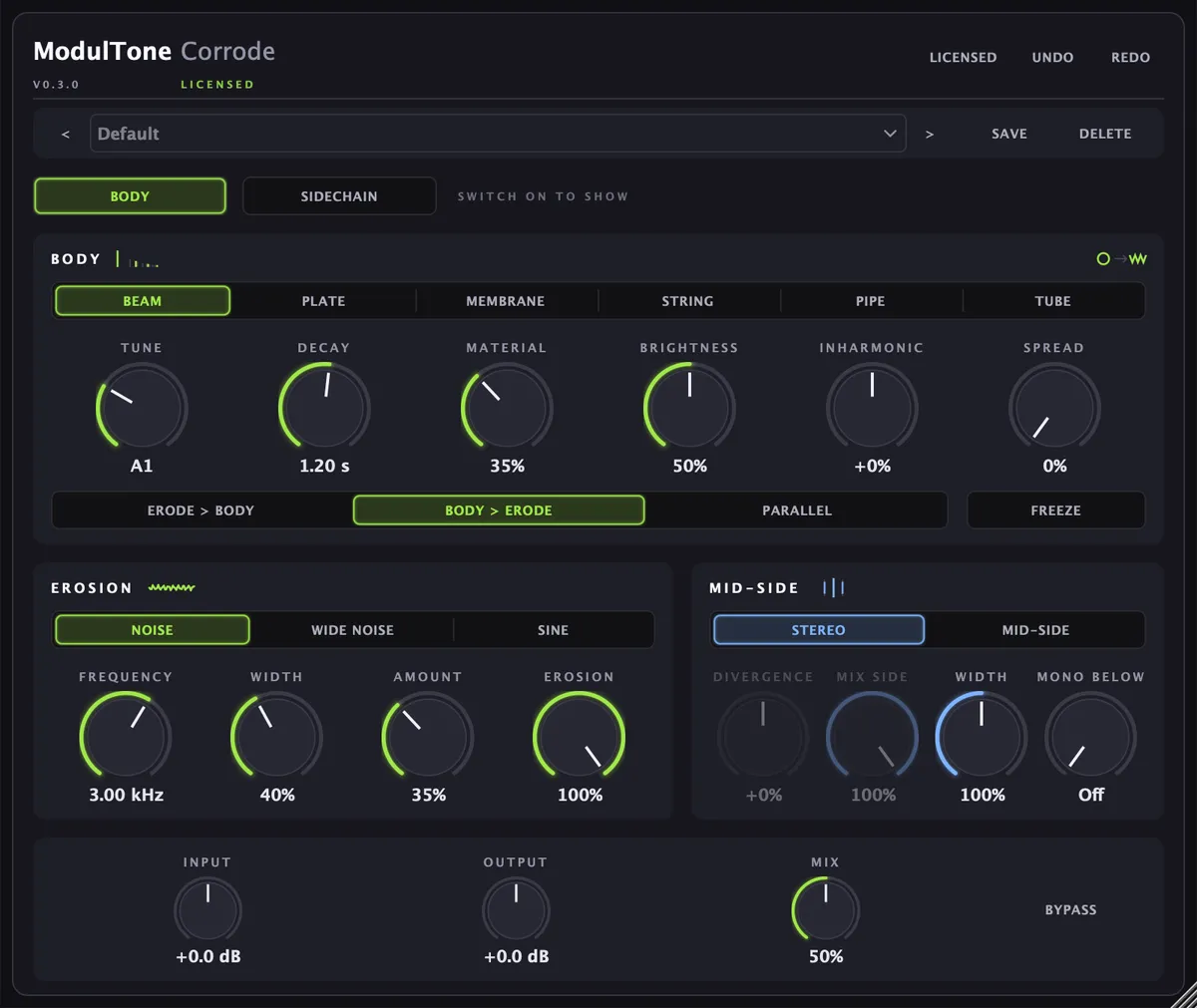Select MEMBRANE body type
Viewport: 1197px width, 1008px height.
(x=506, y=301)
